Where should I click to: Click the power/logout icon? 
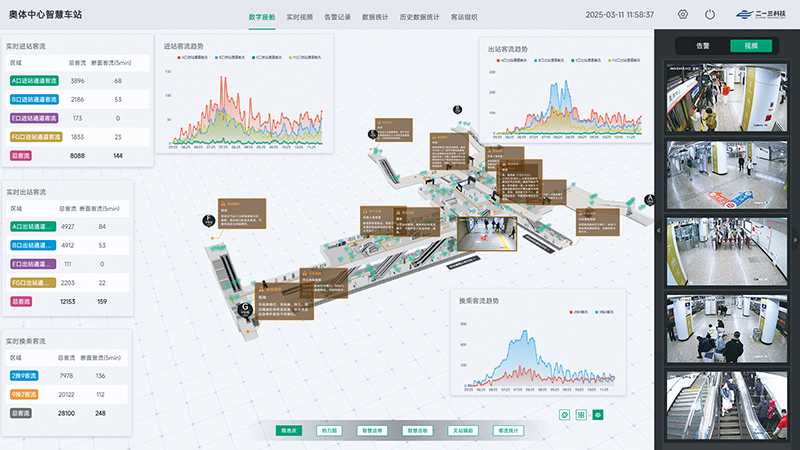coord(710,15)
